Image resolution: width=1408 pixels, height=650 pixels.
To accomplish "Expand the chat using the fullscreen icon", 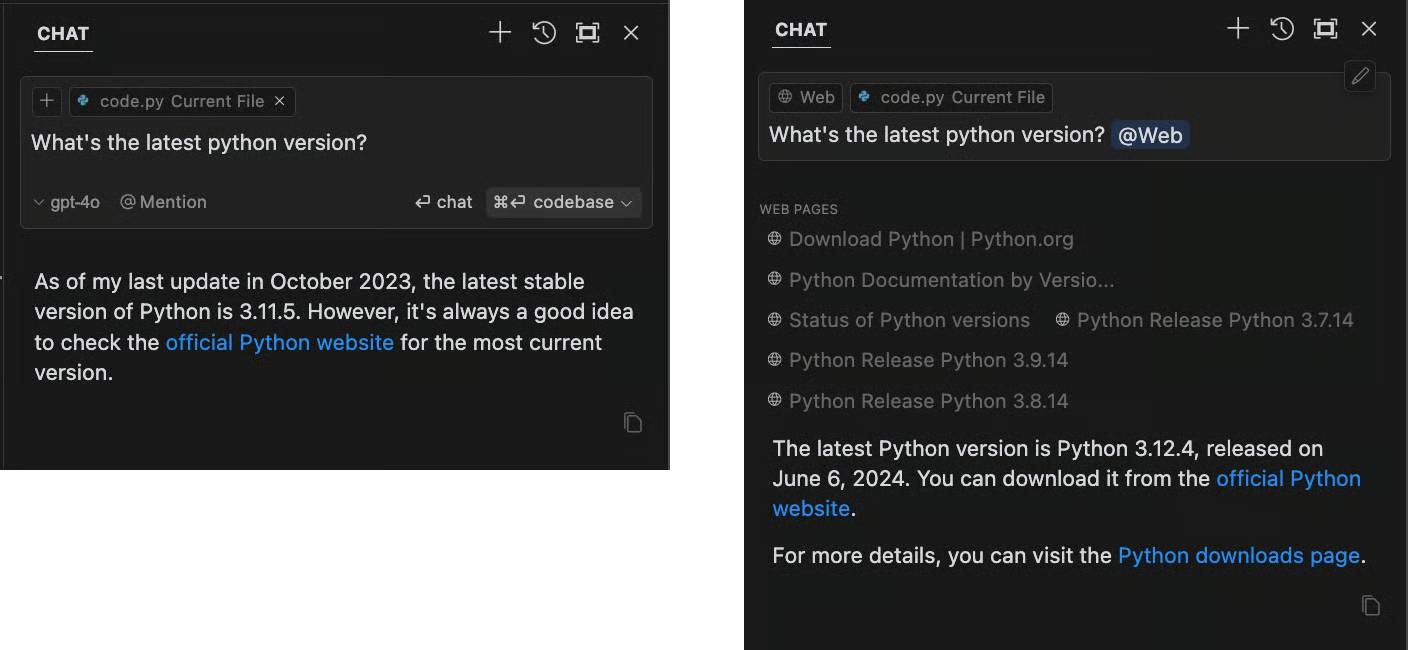I will 587,32.
